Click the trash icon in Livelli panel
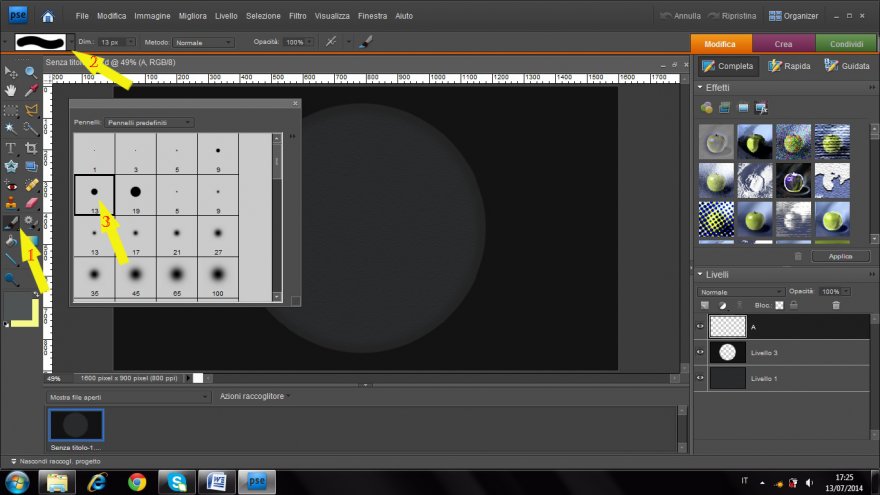 click(x=836, y=305)
